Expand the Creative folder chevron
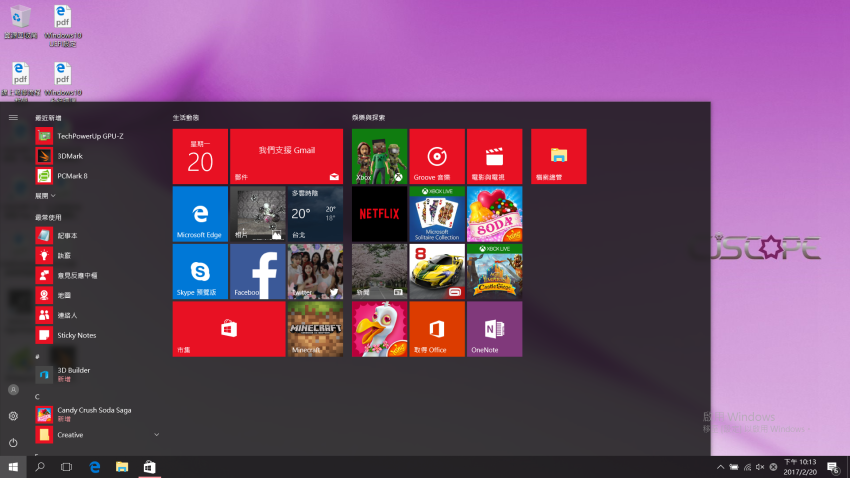Screen dimensions: 850x478 (156, 435)
